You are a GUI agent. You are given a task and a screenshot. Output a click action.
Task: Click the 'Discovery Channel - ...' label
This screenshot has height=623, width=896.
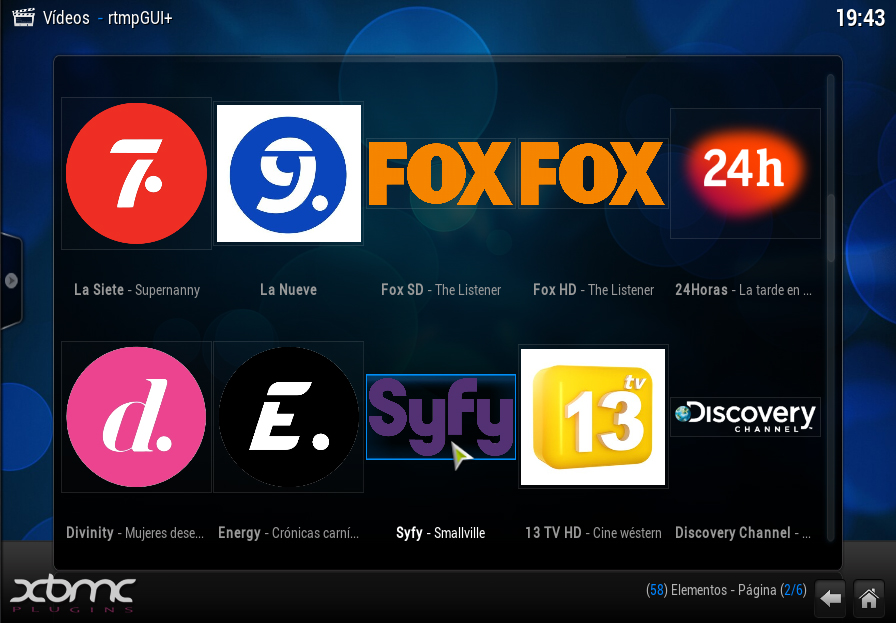[743, 533]
